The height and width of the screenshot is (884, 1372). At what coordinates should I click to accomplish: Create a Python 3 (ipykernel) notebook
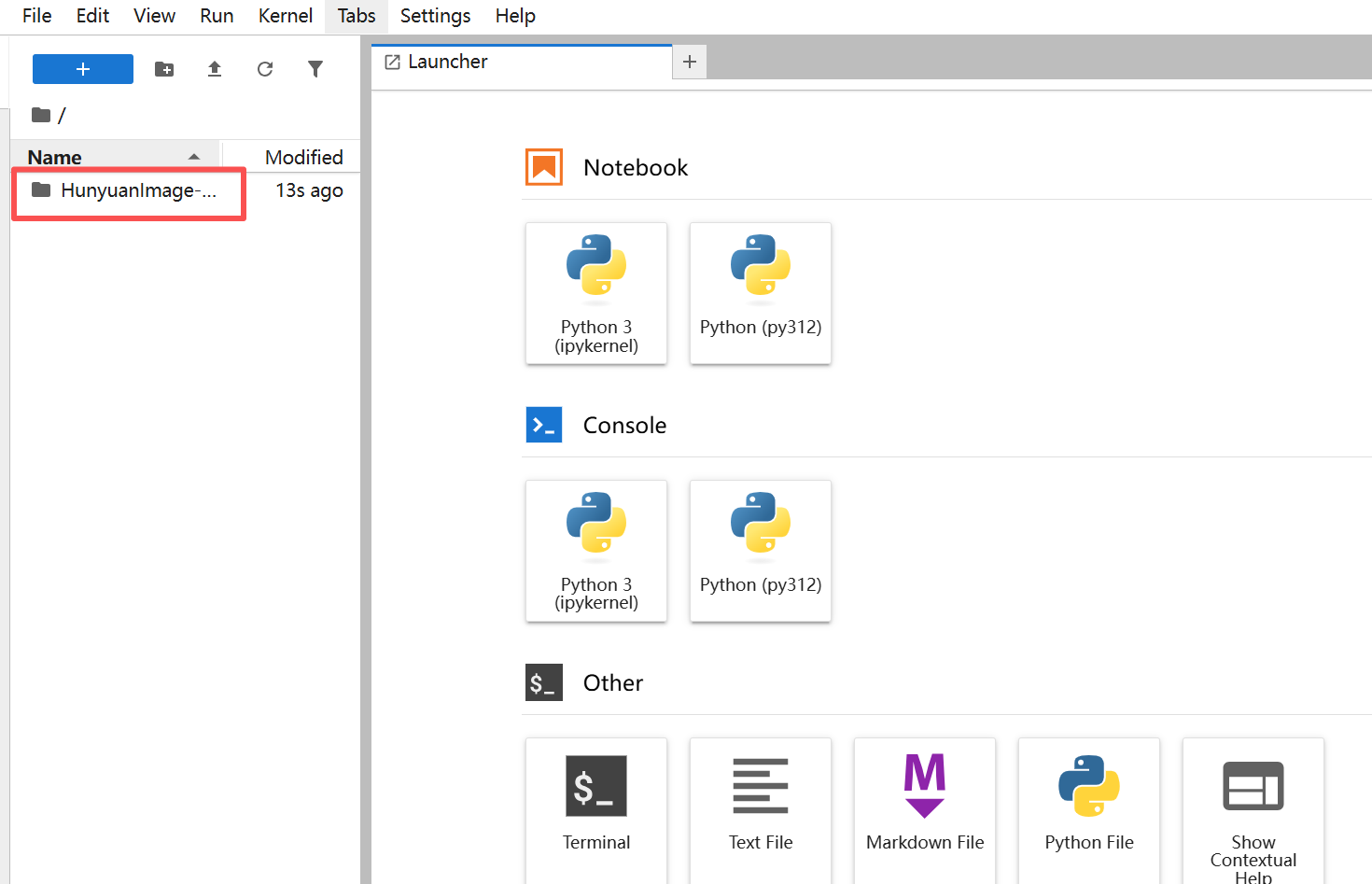click(x=596, y=293)
